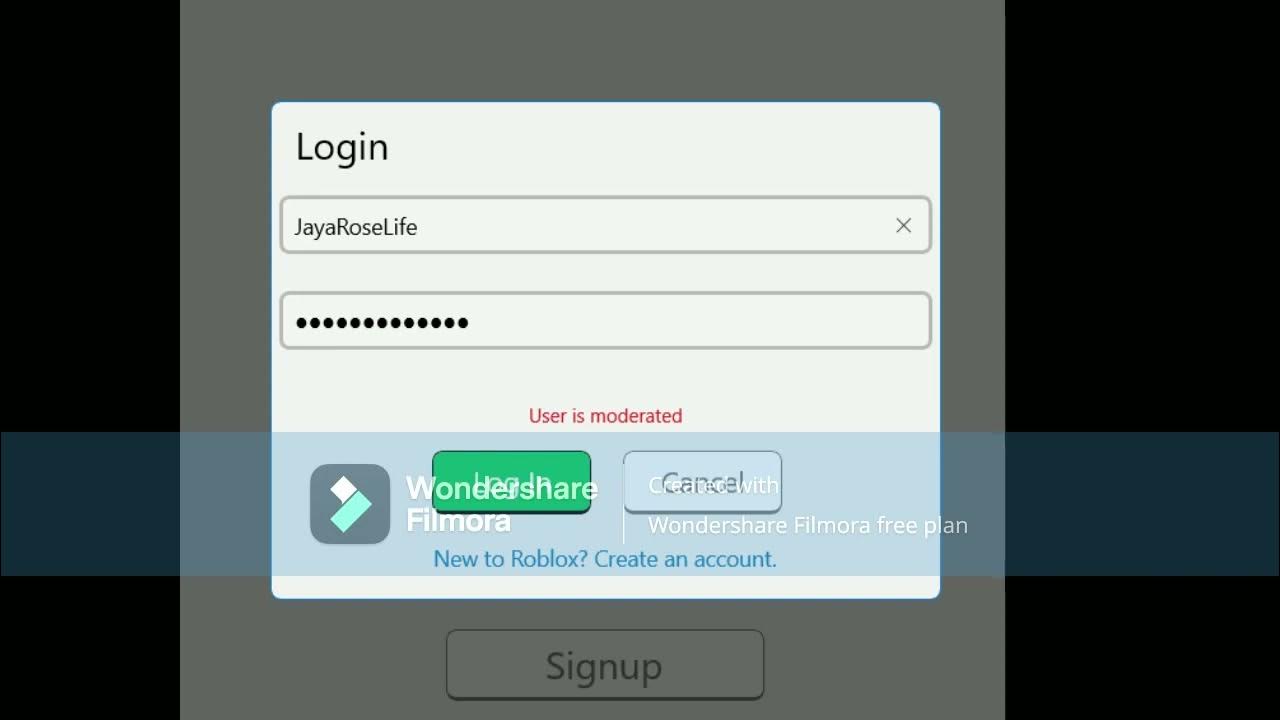This screenshot has width=1280, height=720.
Task: Open the Create an account link
Action: (x=685, y=559)
